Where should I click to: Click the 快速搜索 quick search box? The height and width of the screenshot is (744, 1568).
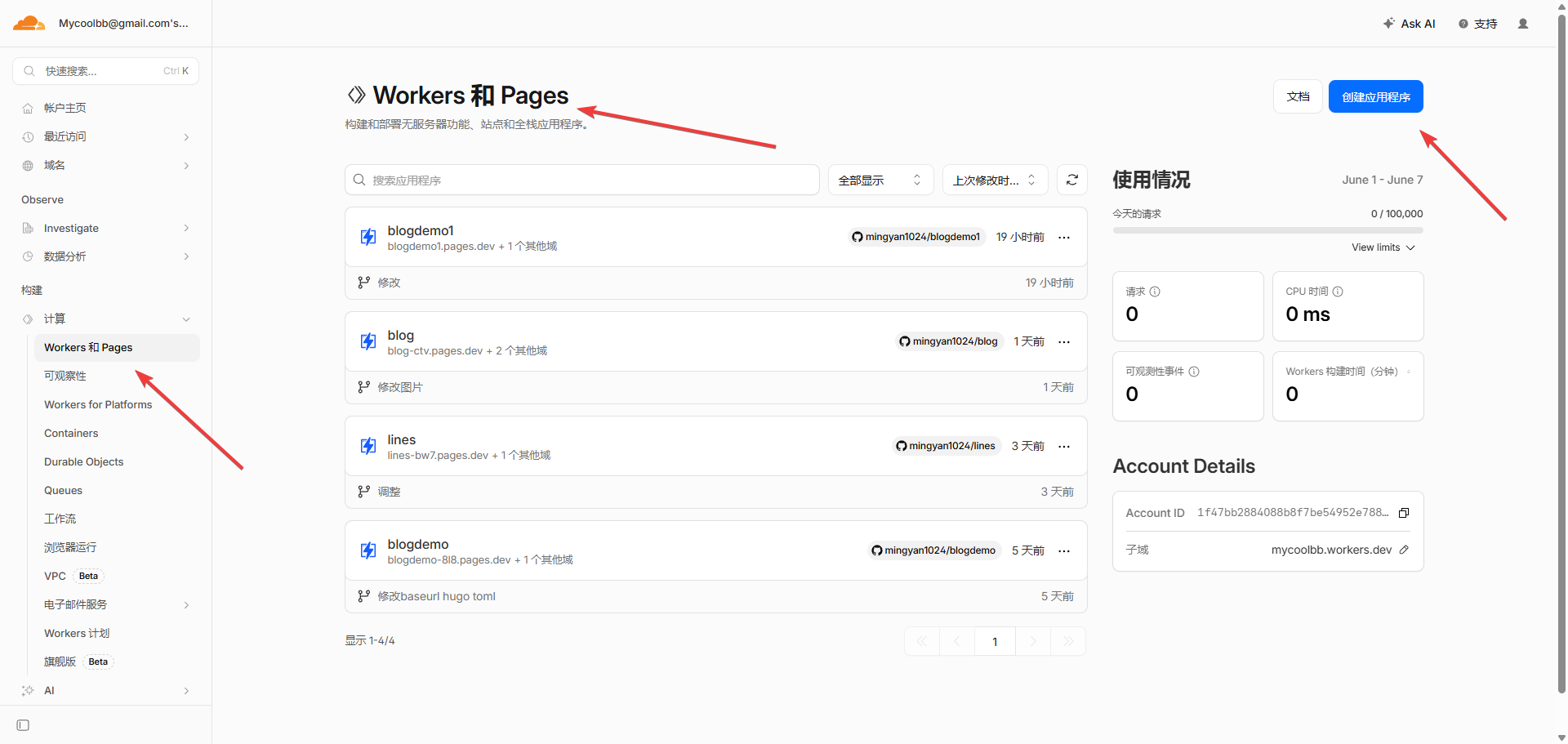point(105,71)
